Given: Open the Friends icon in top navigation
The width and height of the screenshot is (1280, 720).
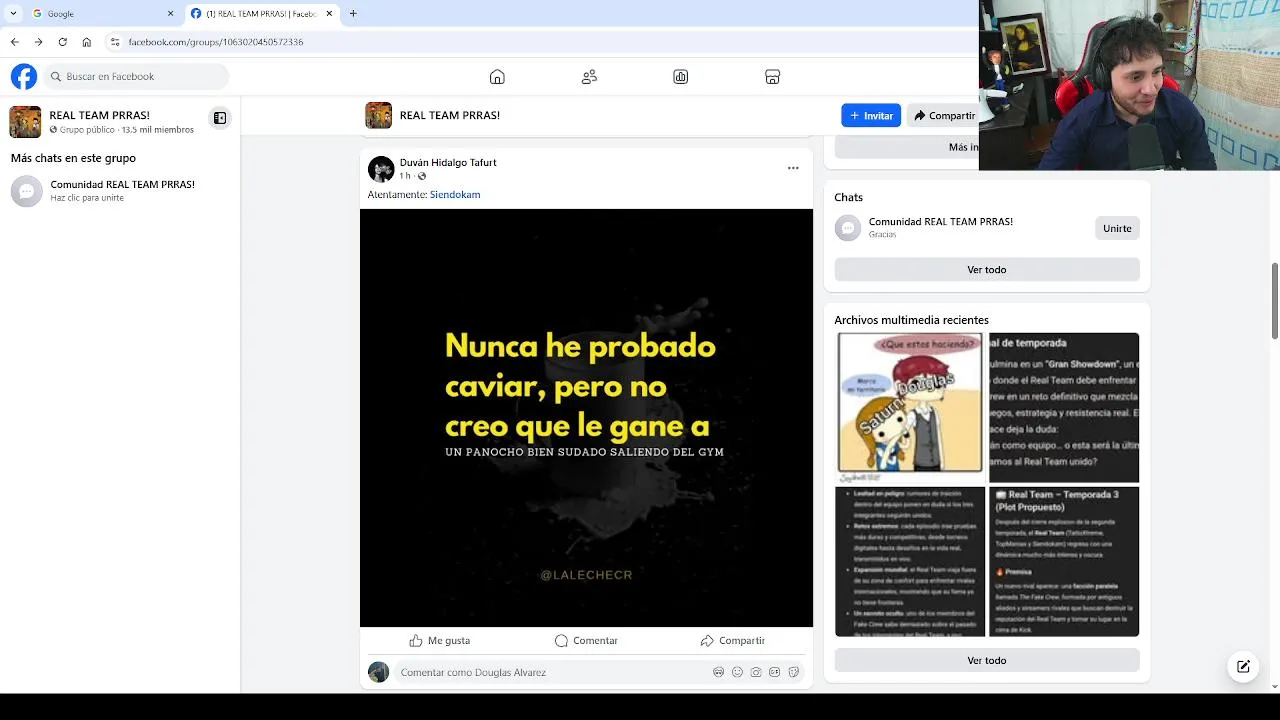Looking at the screenshot, I should [589, 77].
